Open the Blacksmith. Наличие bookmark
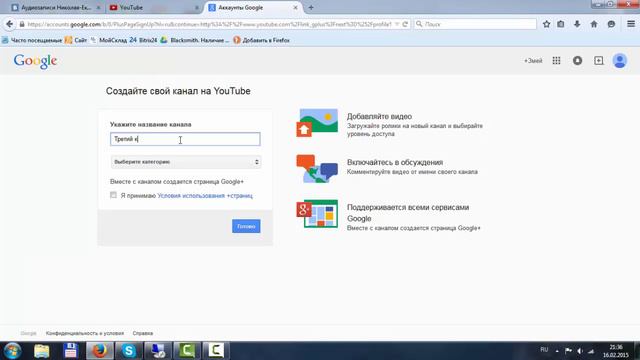This screenshot has width=640, height=360. click(x=195, y=40)
